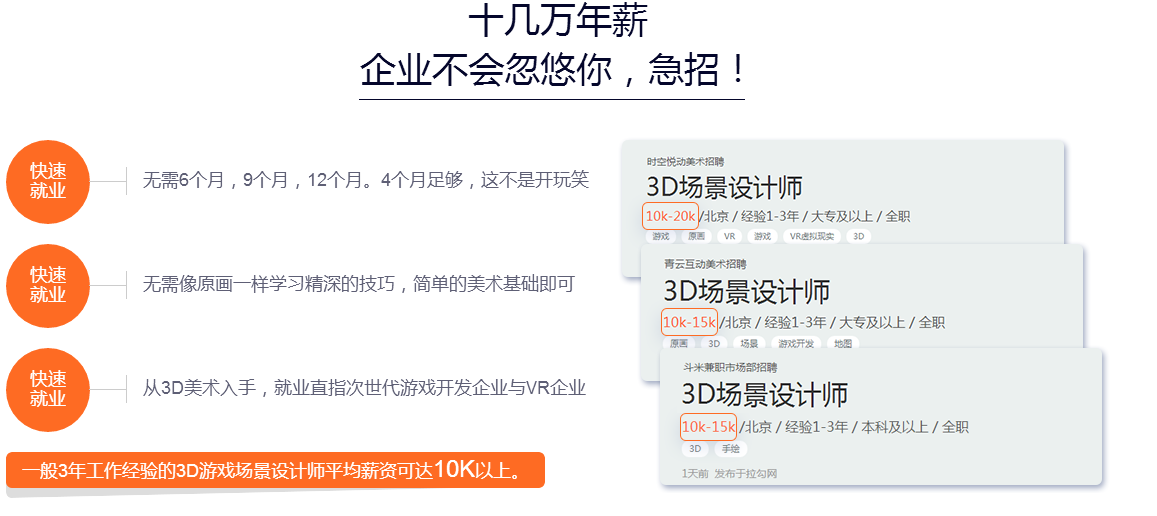Open the 3D场景设计师 title in 时空悦动 card
This screenshot has height=516, width=1157.
(724, 187)
